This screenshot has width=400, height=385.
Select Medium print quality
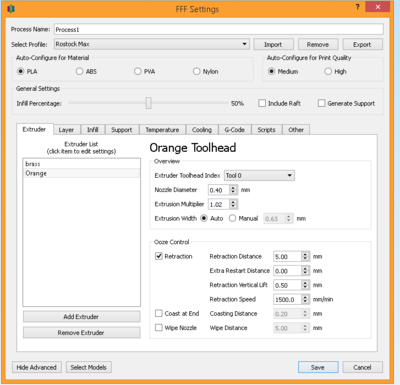272,71
